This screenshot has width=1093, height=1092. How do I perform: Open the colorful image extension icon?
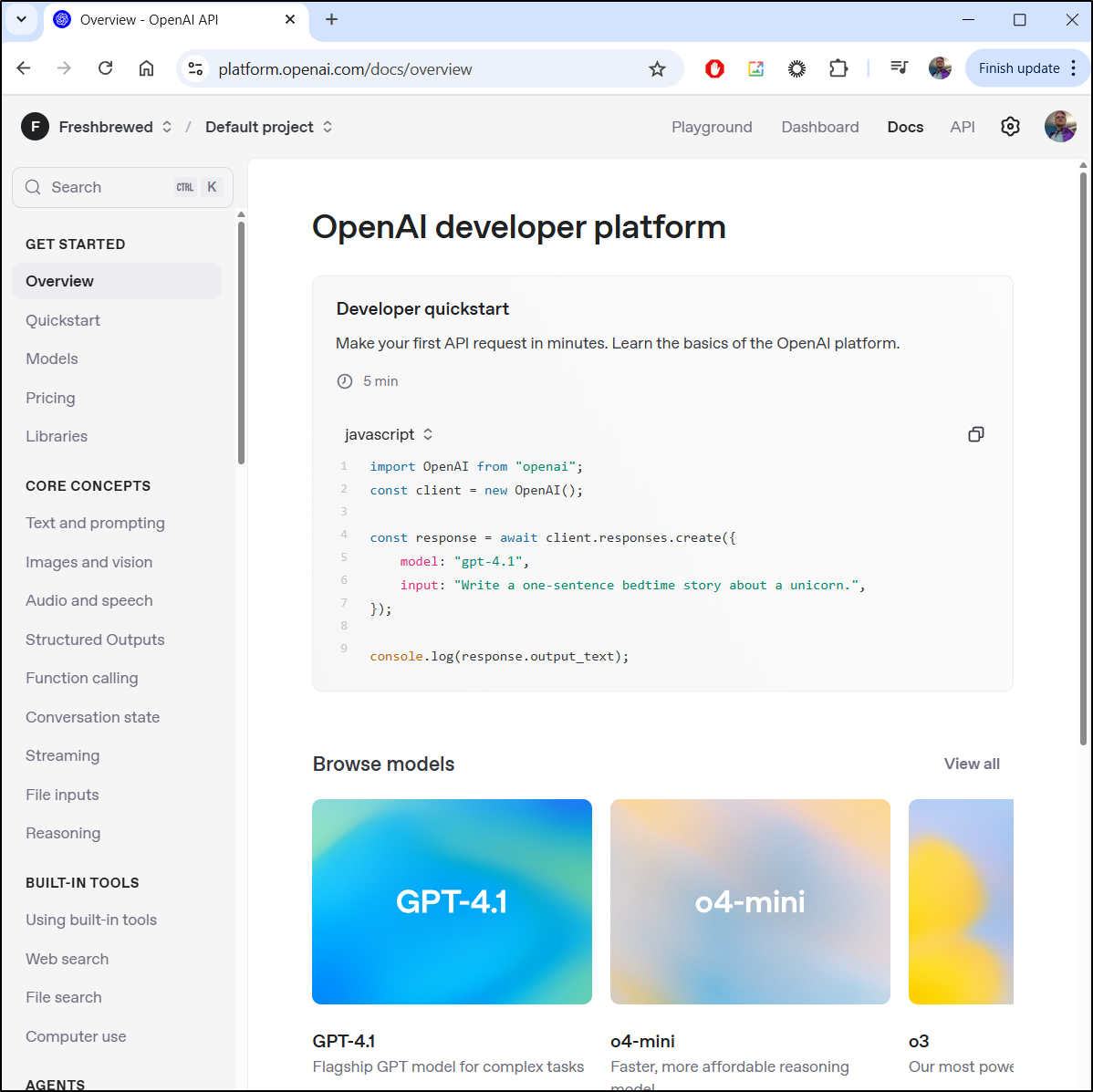[755, 68]
